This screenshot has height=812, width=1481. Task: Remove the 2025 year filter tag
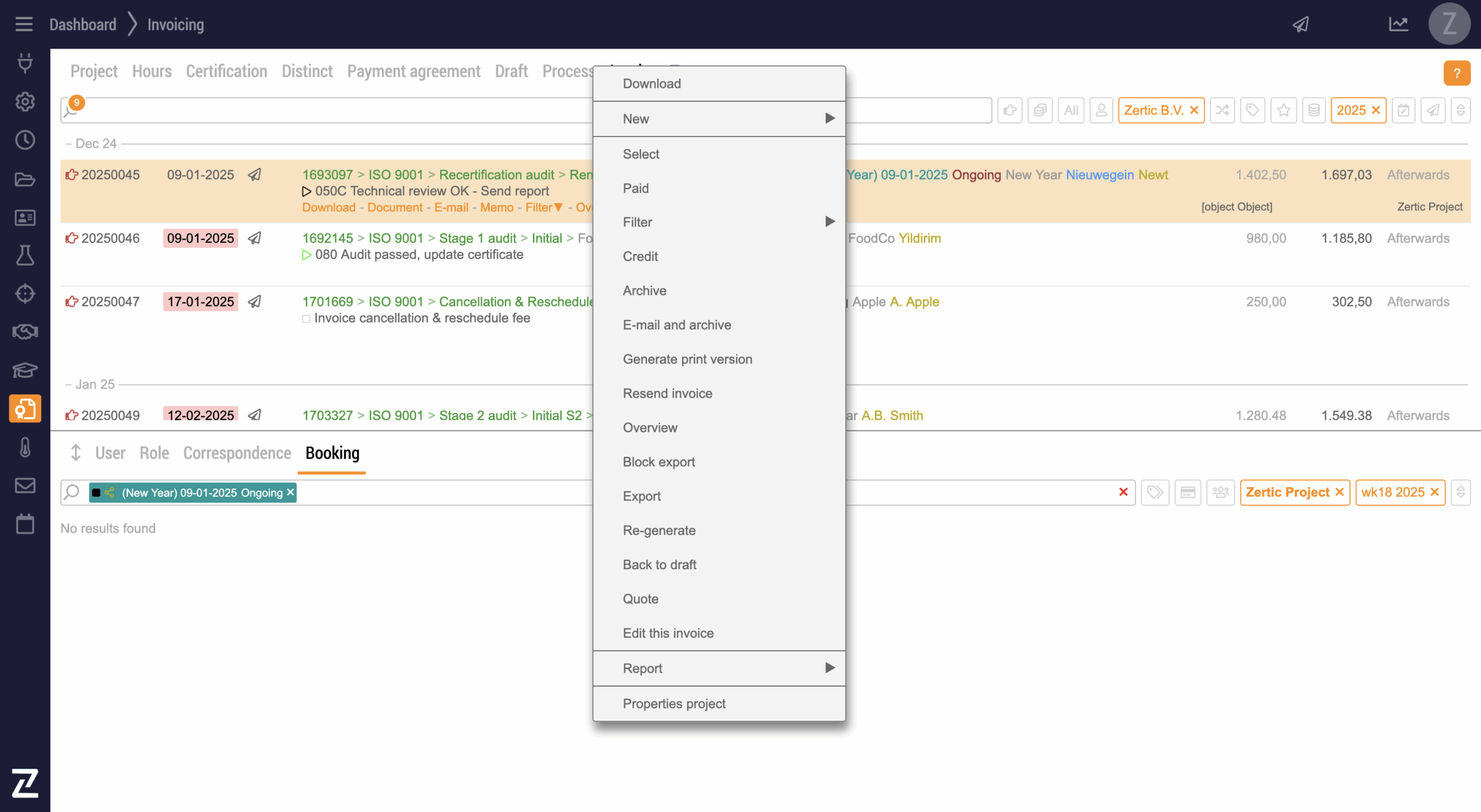coord(1376,110)
